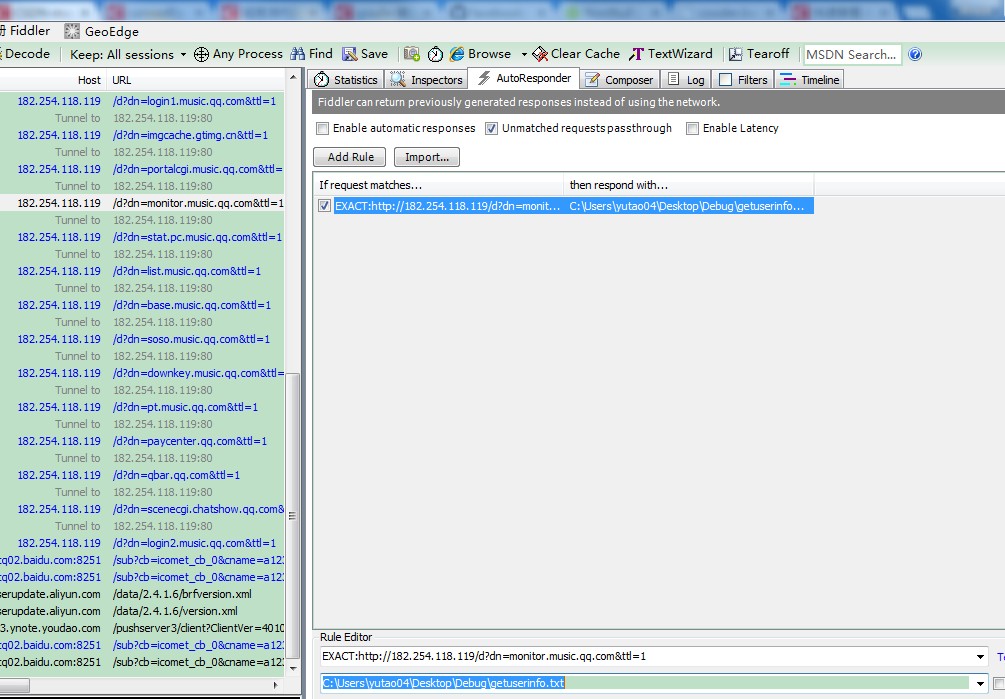Click the getuserinfo.txt response path field

point(647,684)
